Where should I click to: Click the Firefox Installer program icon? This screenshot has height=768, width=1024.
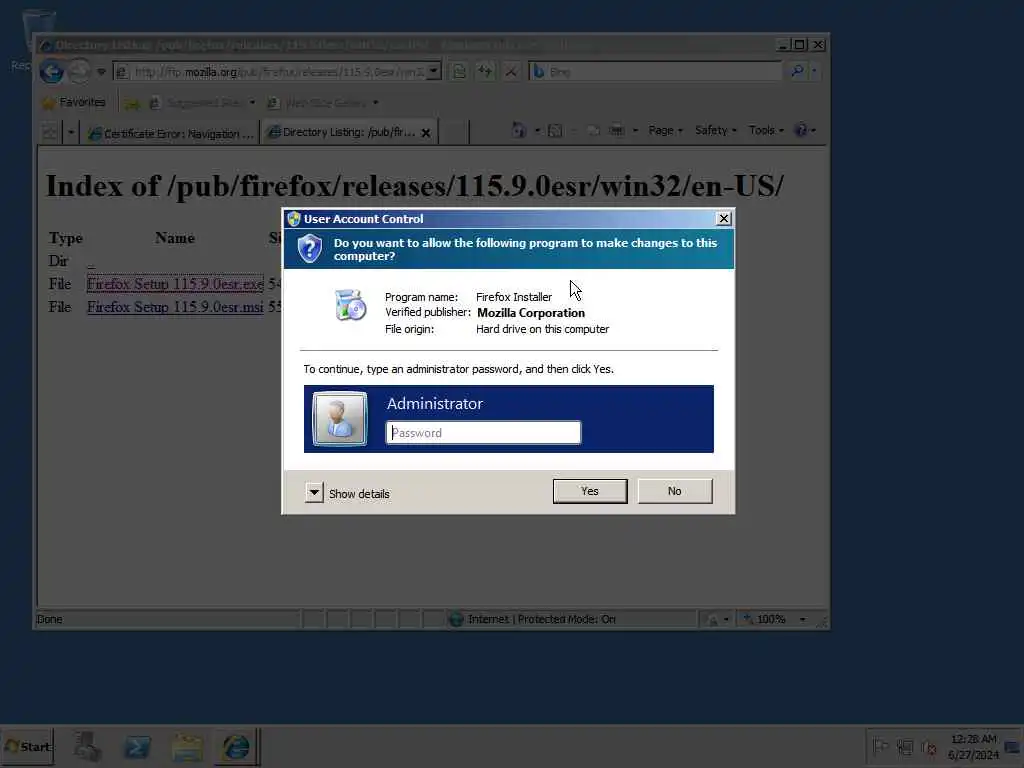pyautogui.click(x=351, y=305)
